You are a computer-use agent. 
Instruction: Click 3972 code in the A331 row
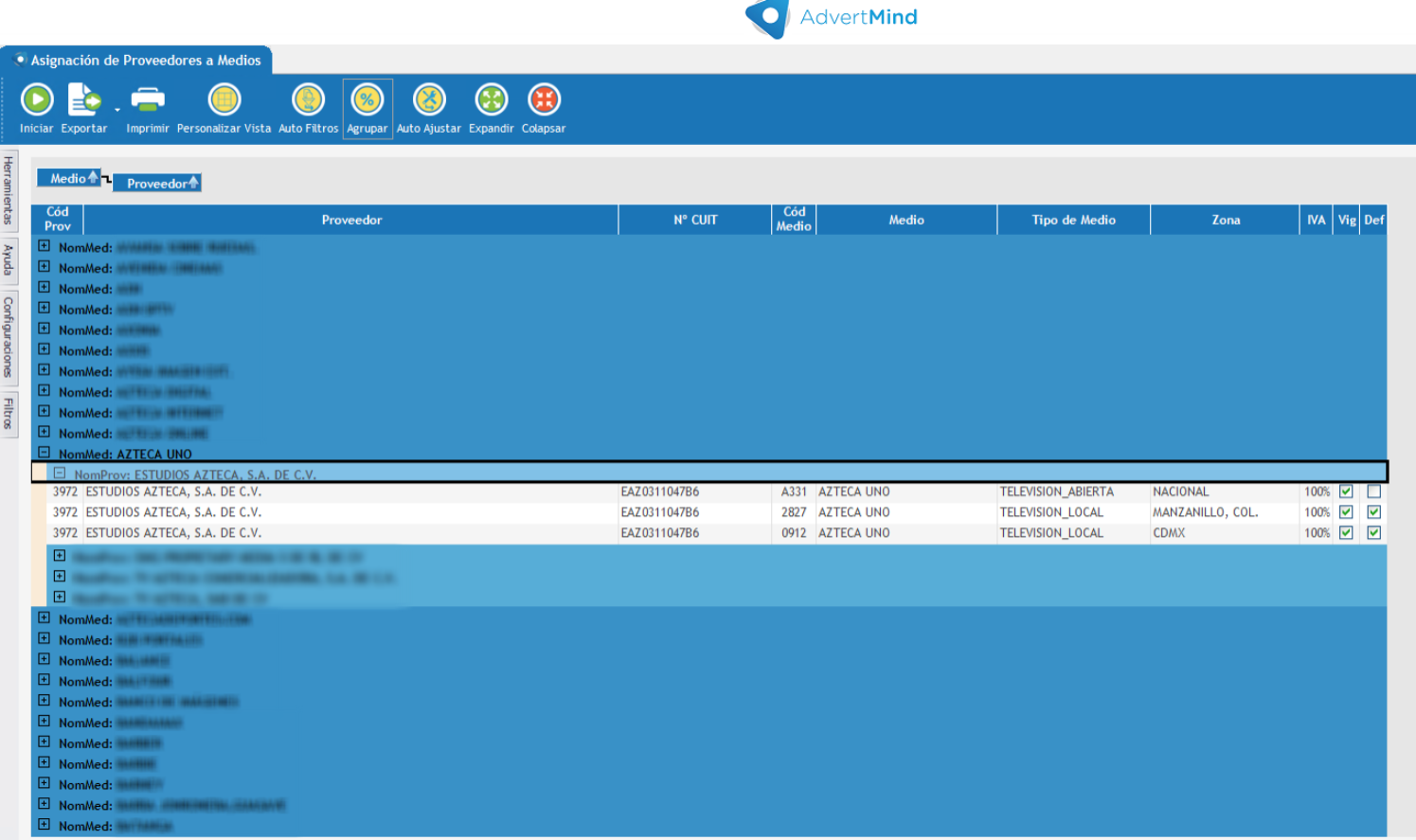pyautogui.click(x=65, y=491)
